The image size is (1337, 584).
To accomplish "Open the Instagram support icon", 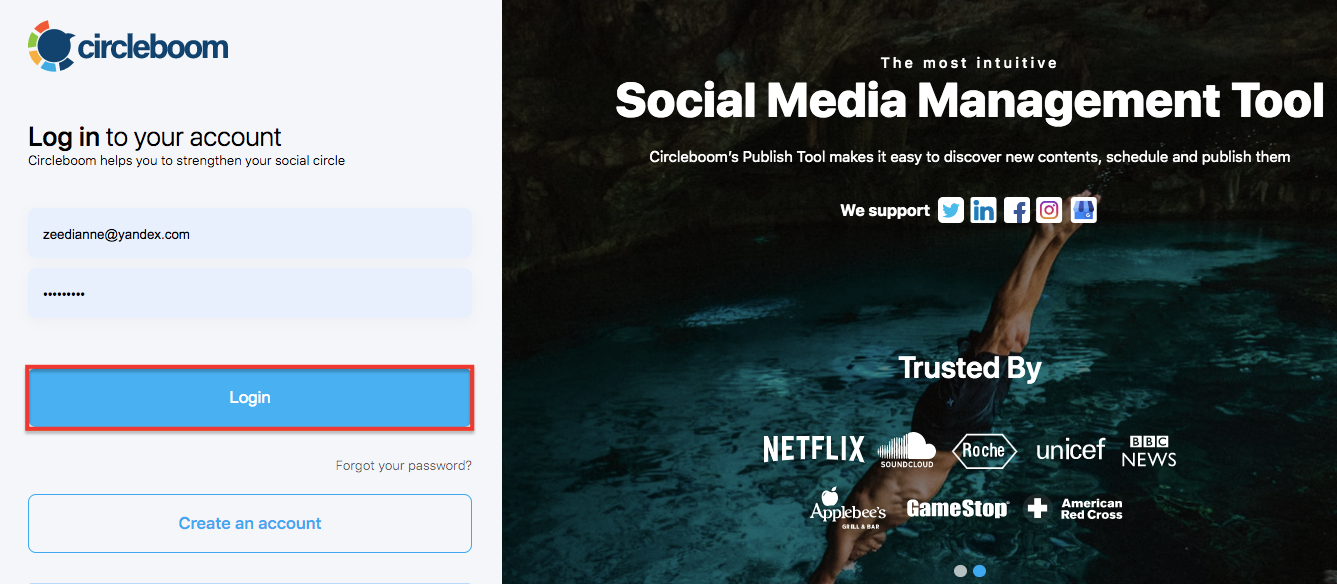I will (x=1049, y=210).
